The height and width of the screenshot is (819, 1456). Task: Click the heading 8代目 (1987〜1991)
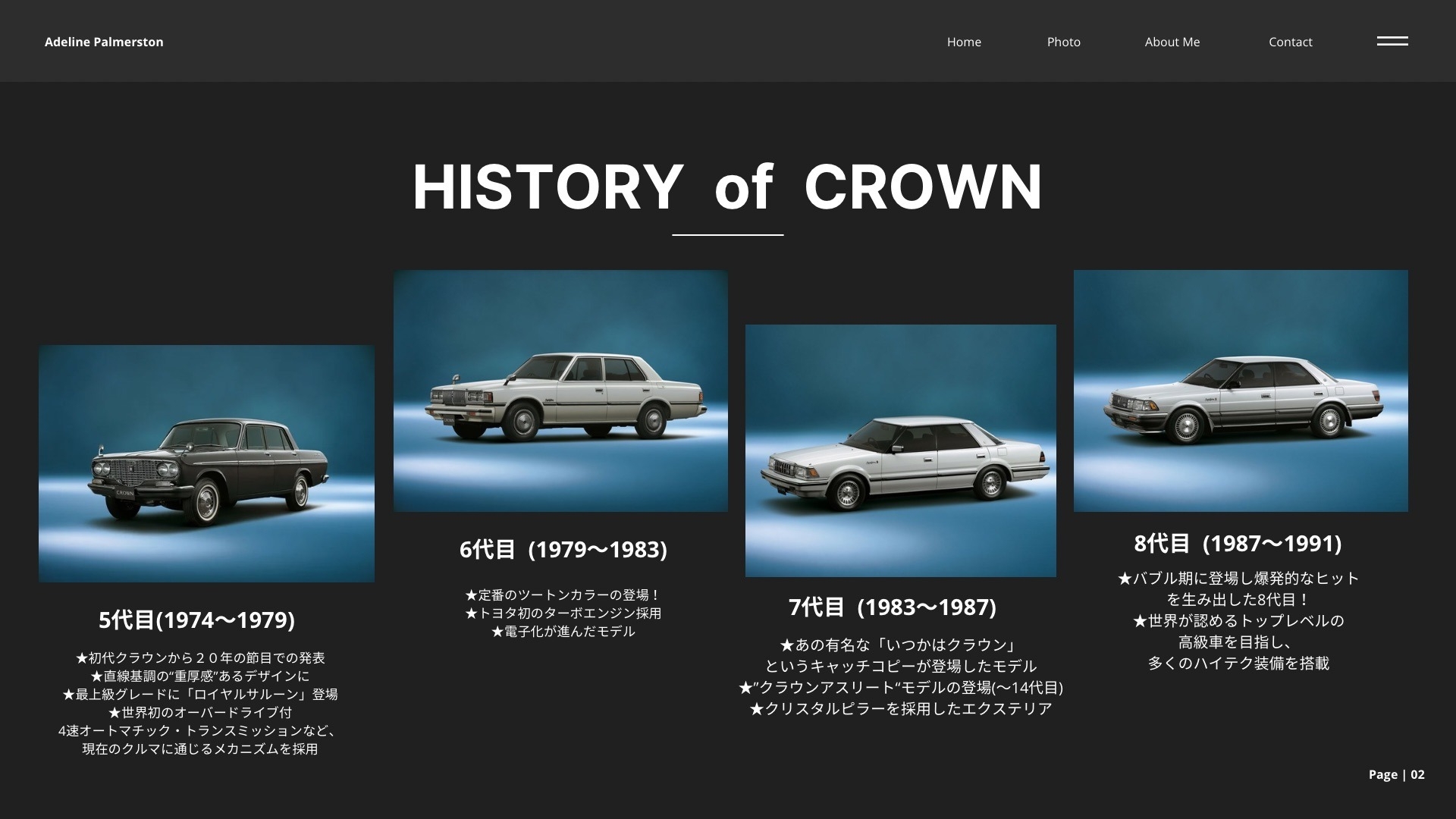[x=1238, y=543]
